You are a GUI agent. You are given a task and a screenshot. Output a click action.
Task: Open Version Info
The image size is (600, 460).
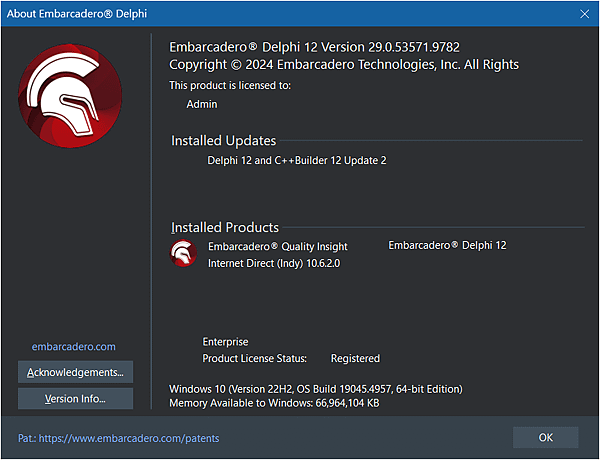coord(75,399)
